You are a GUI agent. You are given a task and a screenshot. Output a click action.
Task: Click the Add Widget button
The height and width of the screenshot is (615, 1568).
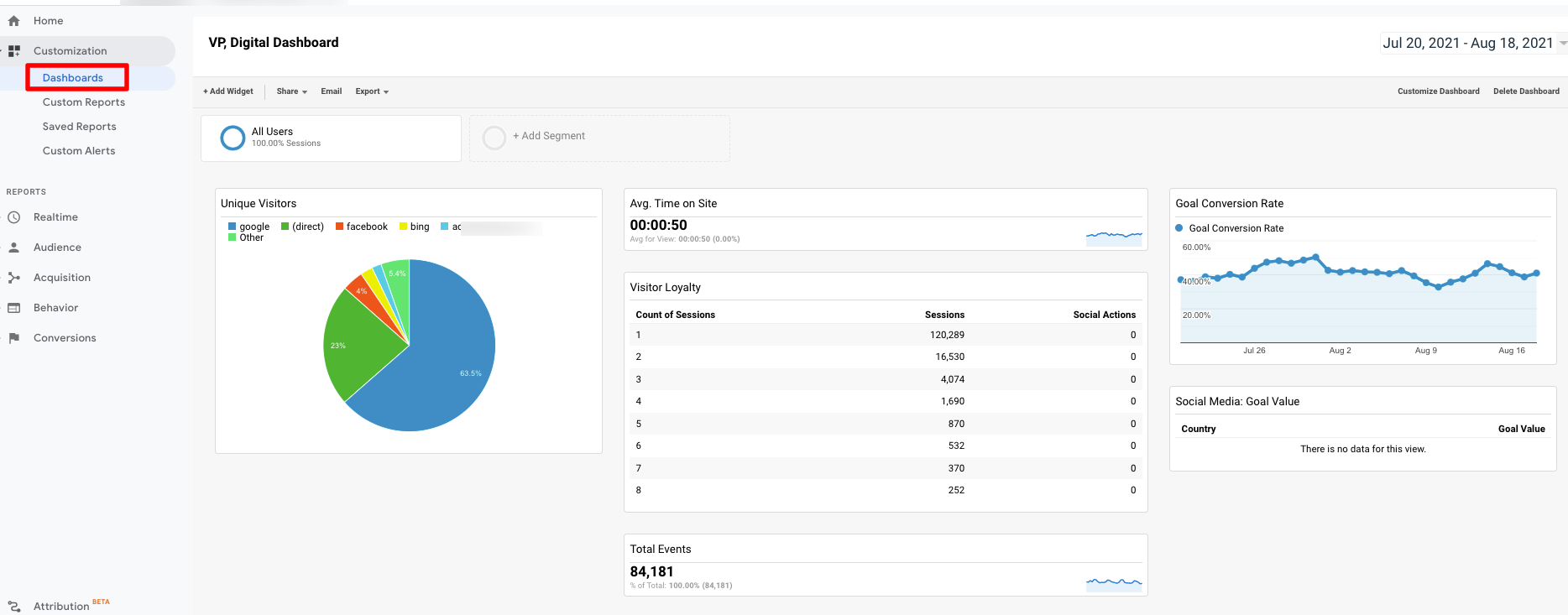tap(228, 91)
